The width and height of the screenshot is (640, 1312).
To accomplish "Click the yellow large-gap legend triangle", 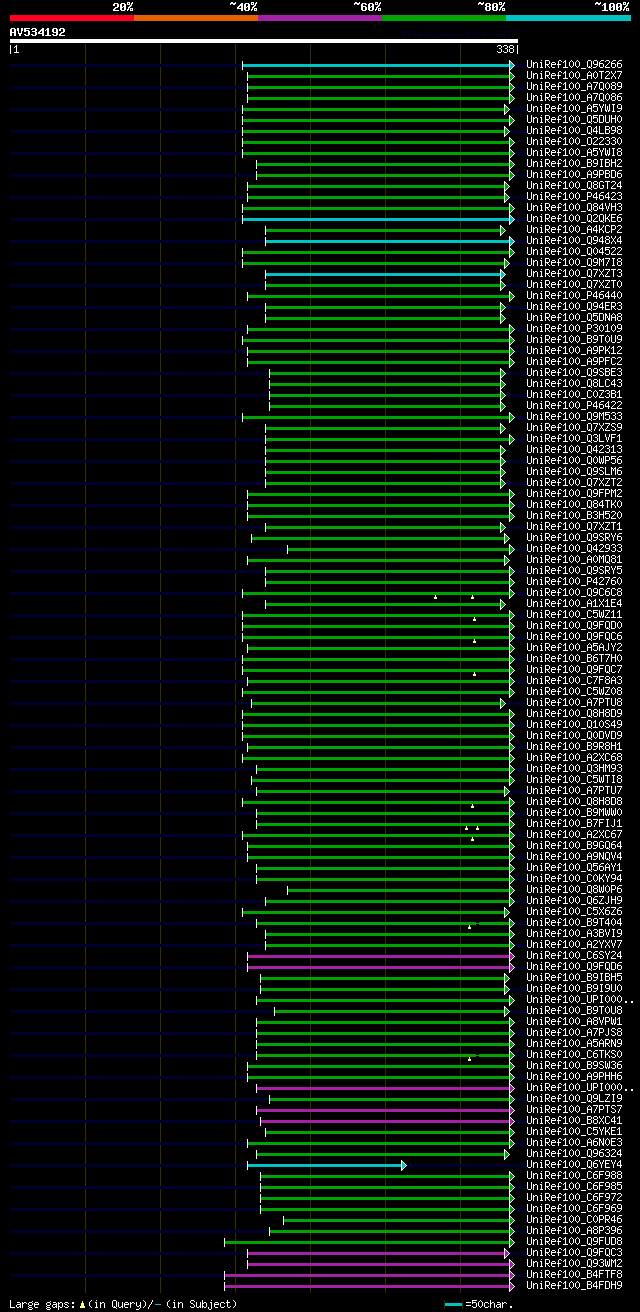I will (x=82, y=1304).
